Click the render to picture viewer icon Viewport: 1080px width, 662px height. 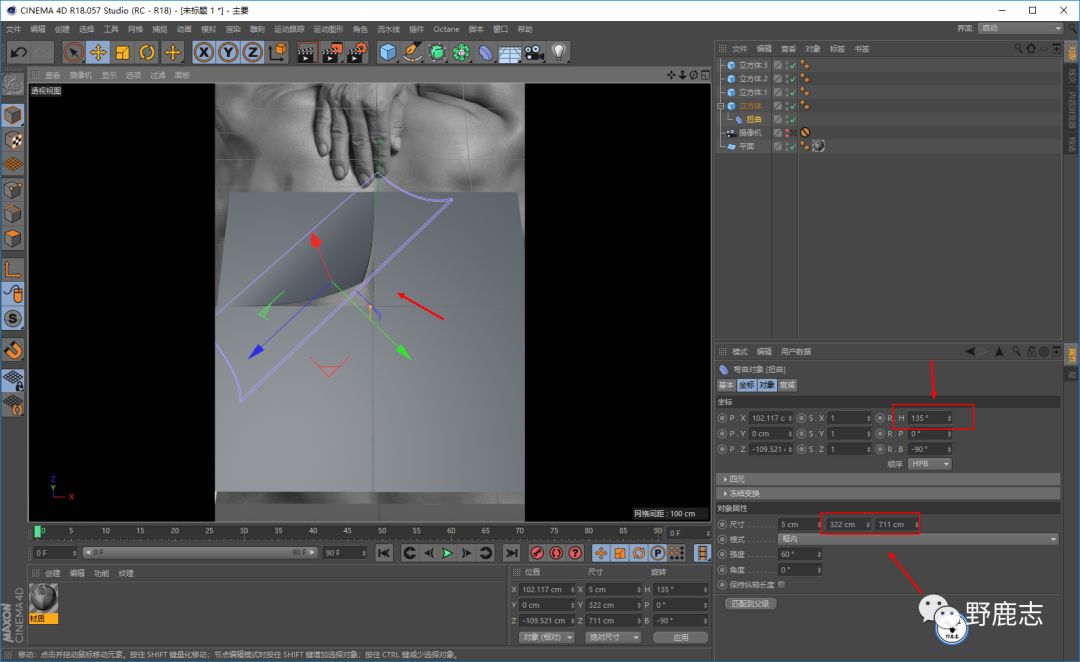click(331, 52)
